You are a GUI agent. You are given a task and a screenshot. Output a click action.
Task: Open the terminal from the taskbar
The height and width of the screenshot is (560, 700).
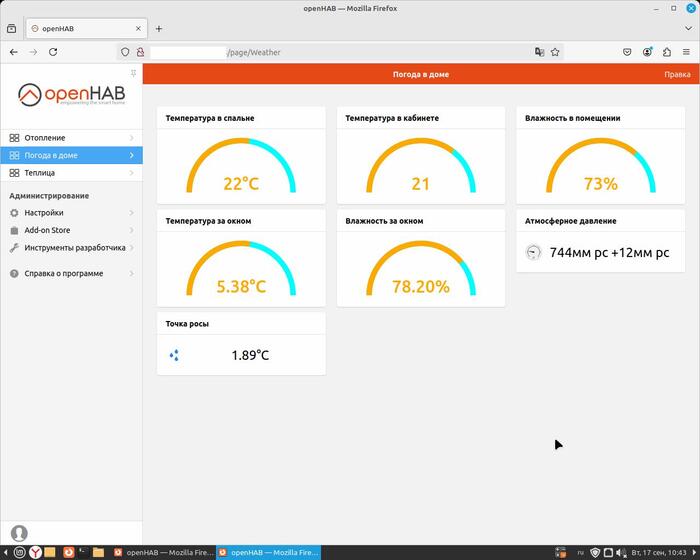[x=83, y=552]
